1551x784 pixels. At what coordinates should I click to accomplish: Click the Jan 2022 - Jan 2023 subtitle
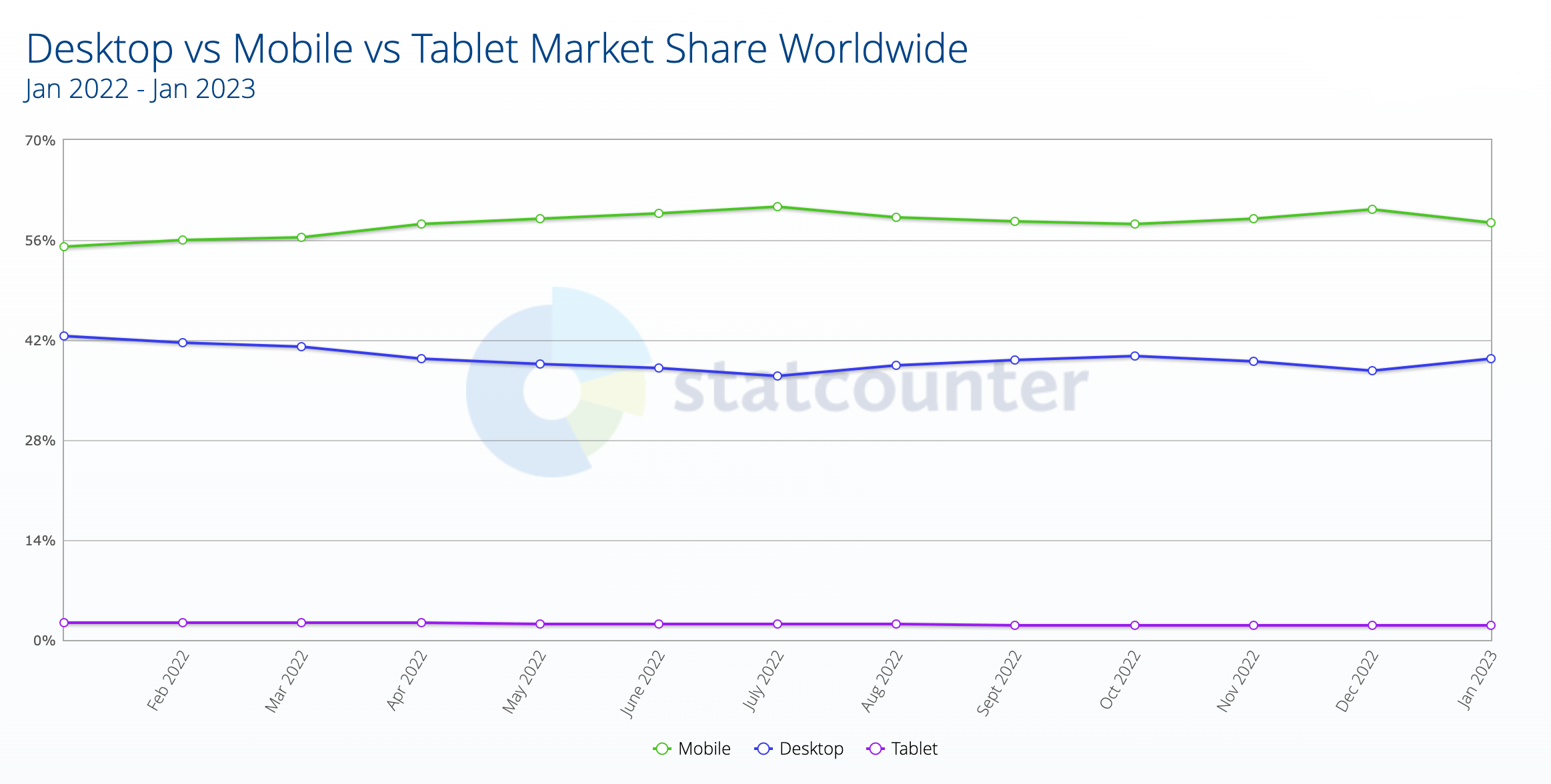pyautogui.click(x=140, y=89)
